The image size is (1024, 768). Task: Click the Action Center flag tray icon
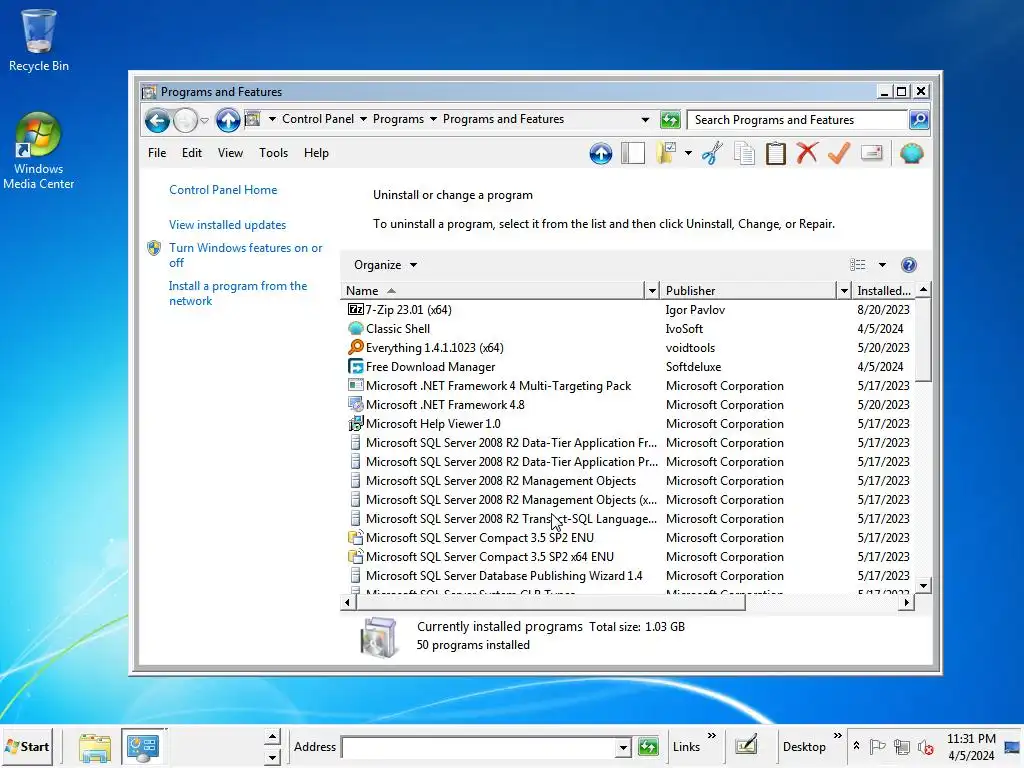tap(878, 746)
